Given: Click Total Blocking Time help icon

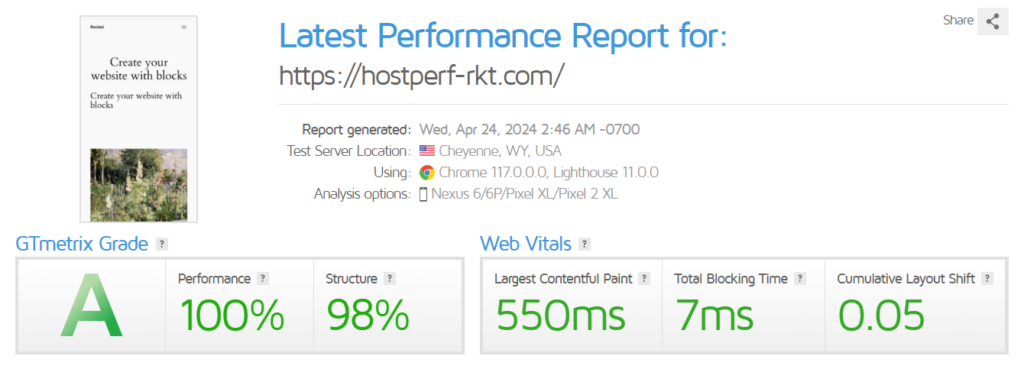Looking at the screenshot, I should pyautogui.click(x=800, y=279).
